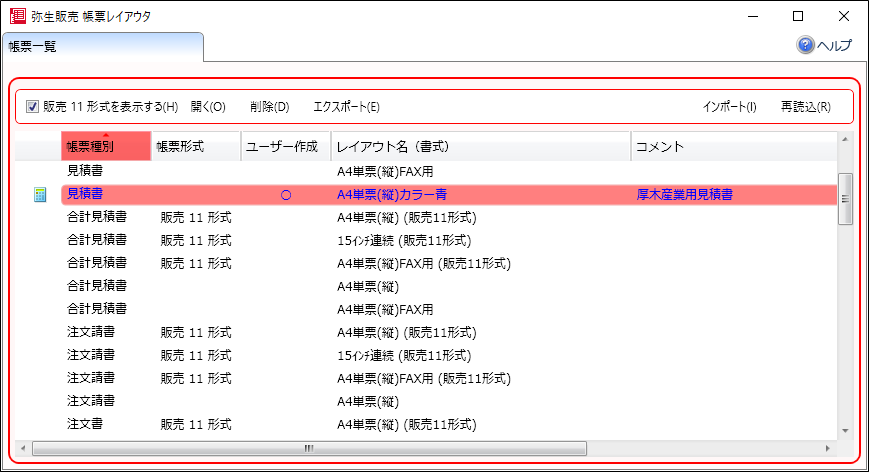Select 合計見積書 row A4単票(縦) (販売11形式)
Image resolution: width=869 pixels, height=472 pixels.
click(x=449, y=217)
